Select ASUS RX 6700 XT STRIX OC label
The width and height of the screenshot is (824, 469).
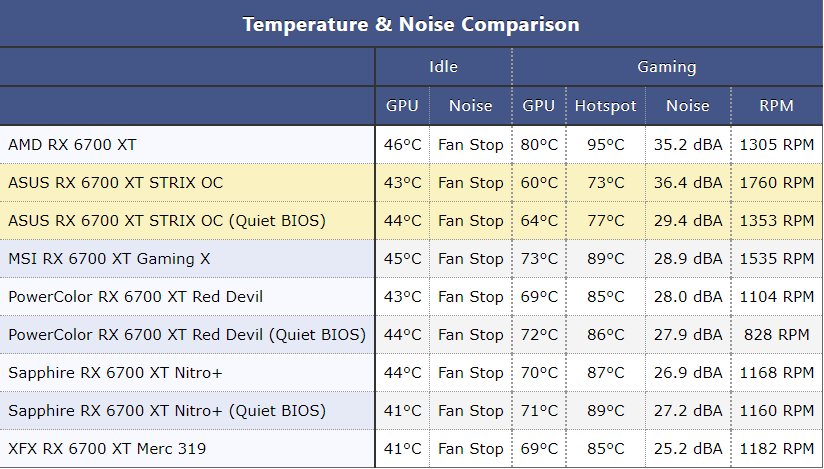(115, 183)
